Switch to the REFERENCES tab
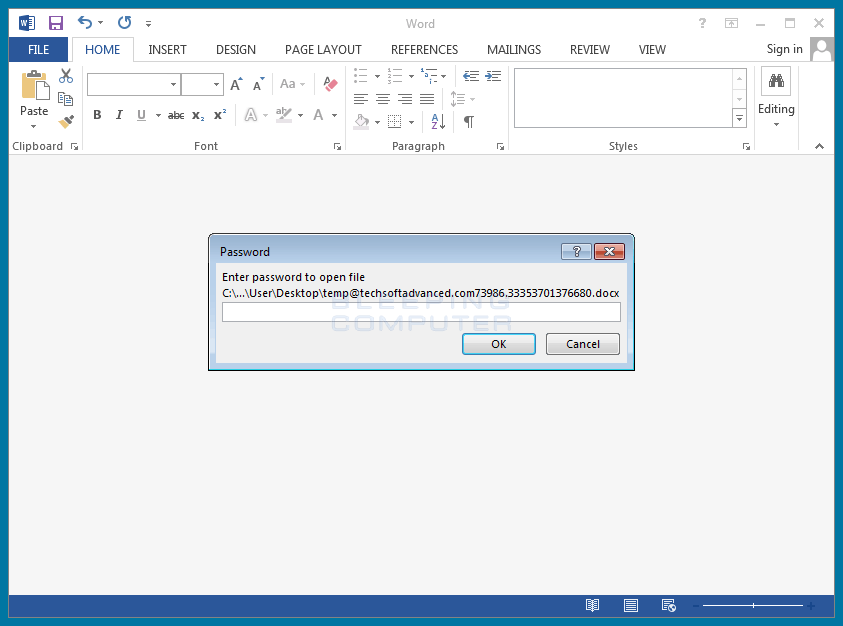843x626 pixels. point(424,49)
